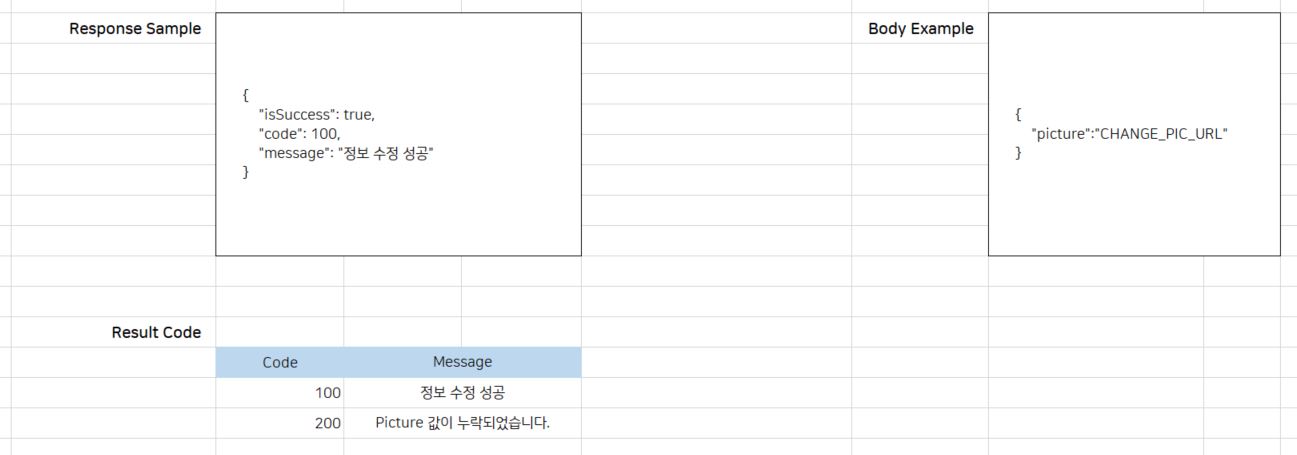
Task: Select the Result Code label cell
Action: coord(156,332)
